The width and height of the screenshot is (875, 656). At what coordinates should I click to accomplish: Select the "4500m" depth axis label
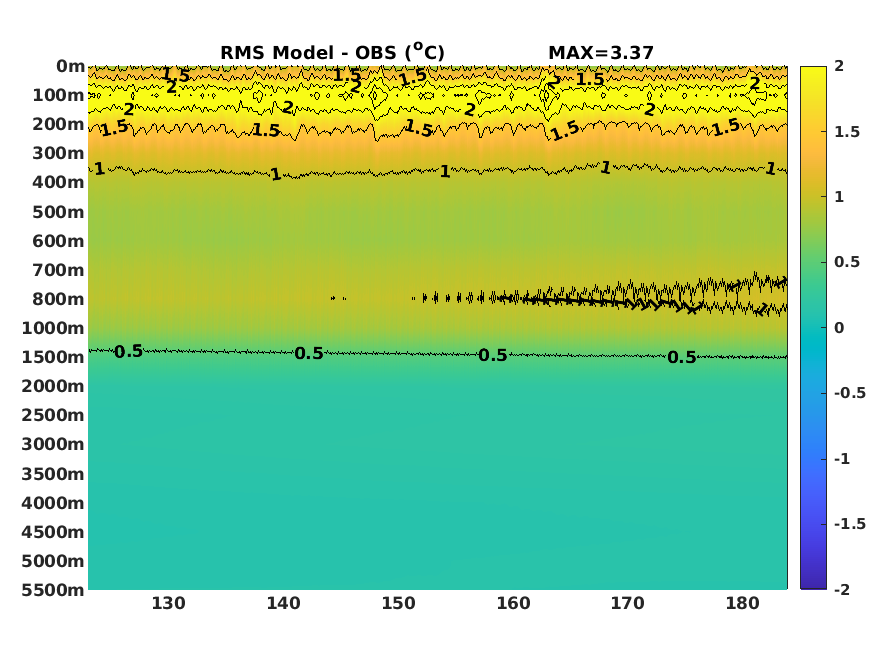(x=53, y=532)
